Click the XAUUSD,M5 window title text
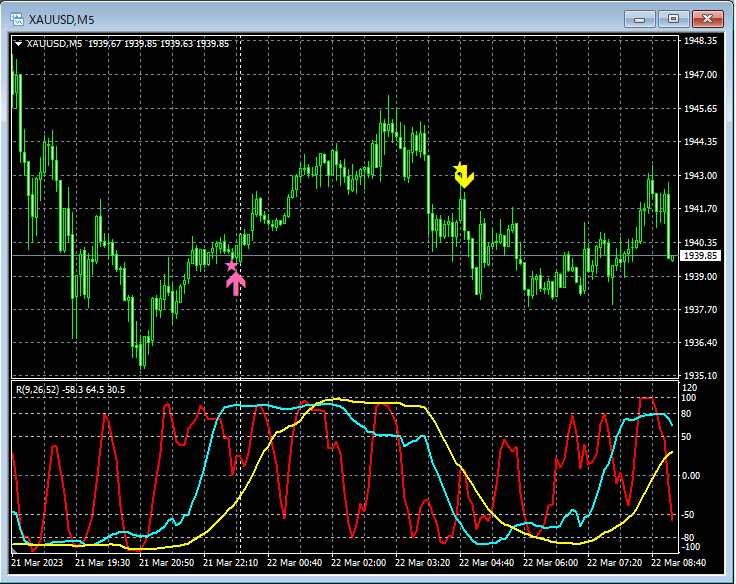 point(61,20)
